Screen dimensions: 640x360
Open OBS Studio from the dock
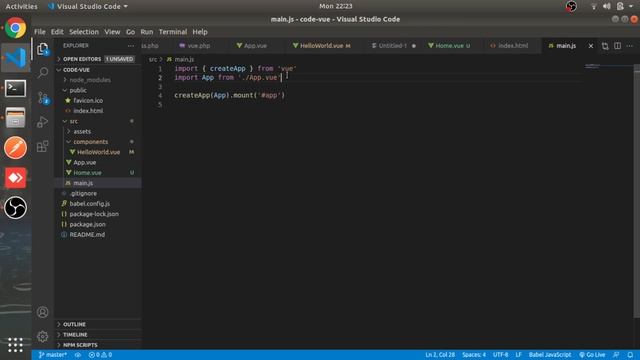16,207
